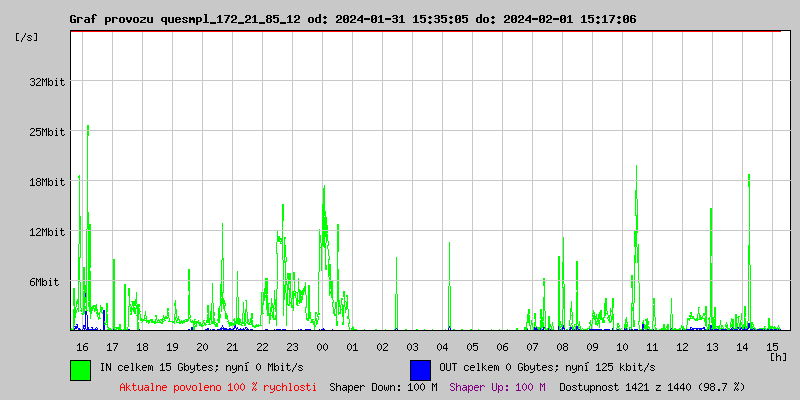Click the hour 10 marker on time axis

622,347
